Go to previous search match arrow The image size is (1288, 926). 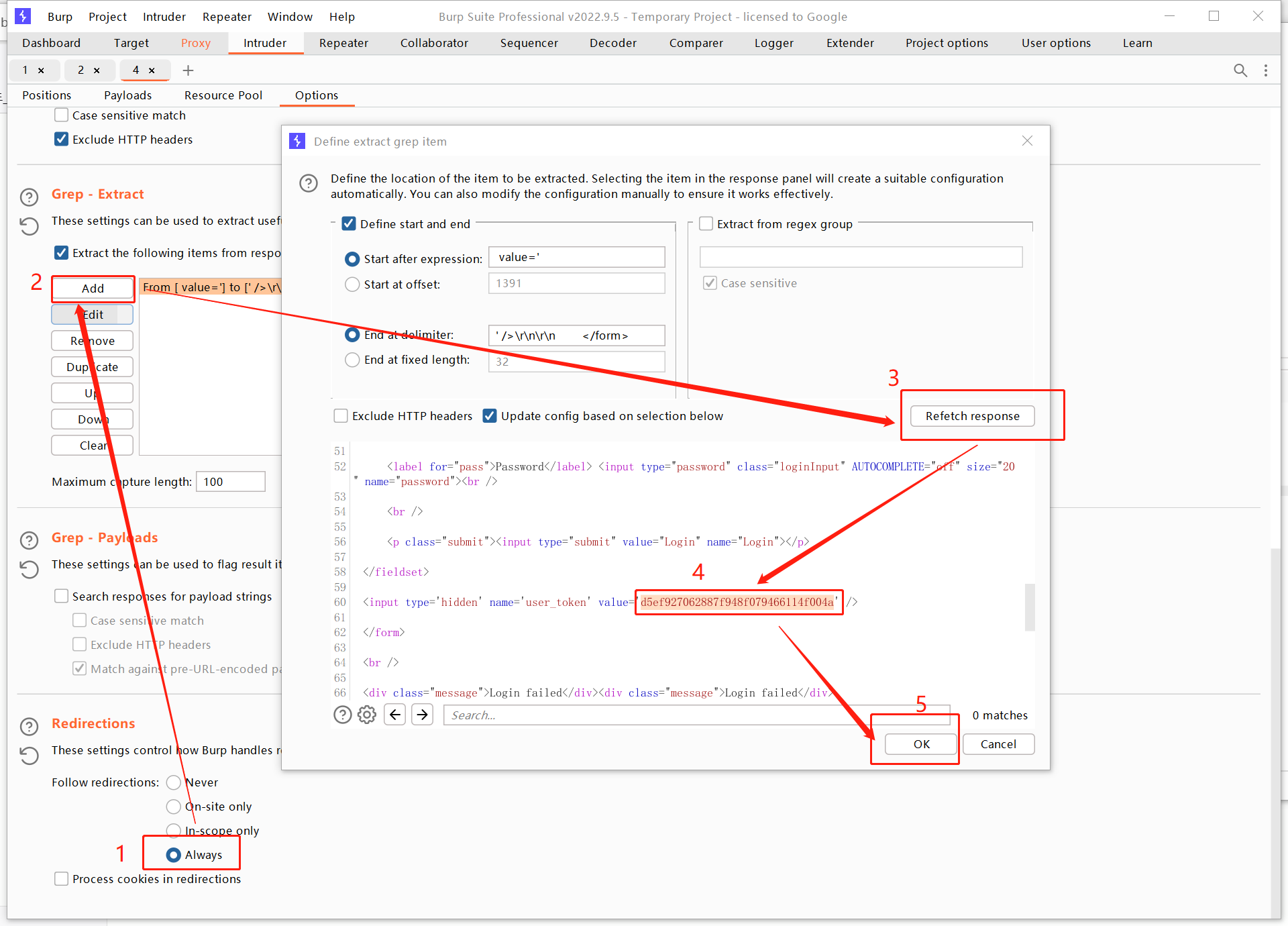[395, 715]
